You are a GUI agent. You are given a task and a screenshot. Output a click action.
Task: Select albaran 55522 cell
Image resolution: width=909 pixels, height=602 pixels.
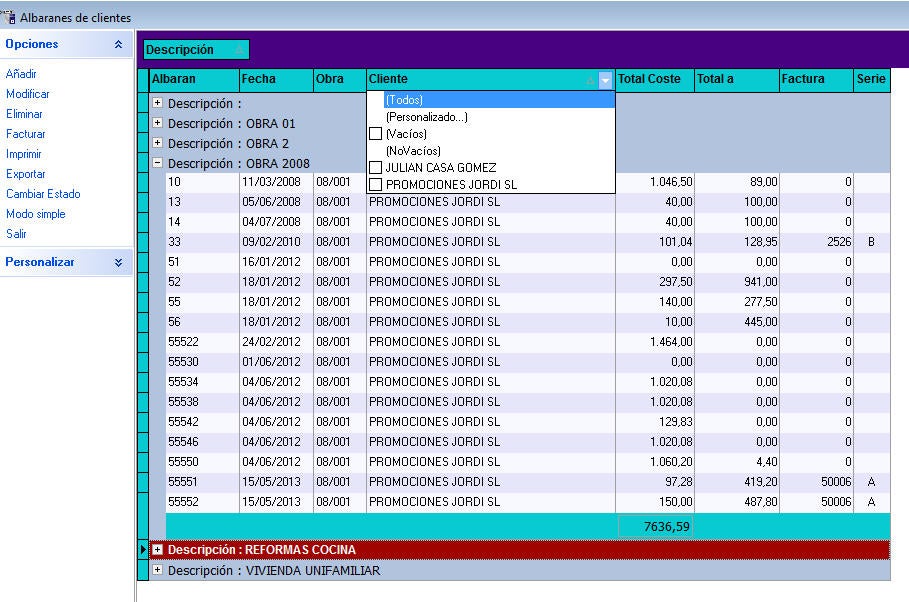202,342
